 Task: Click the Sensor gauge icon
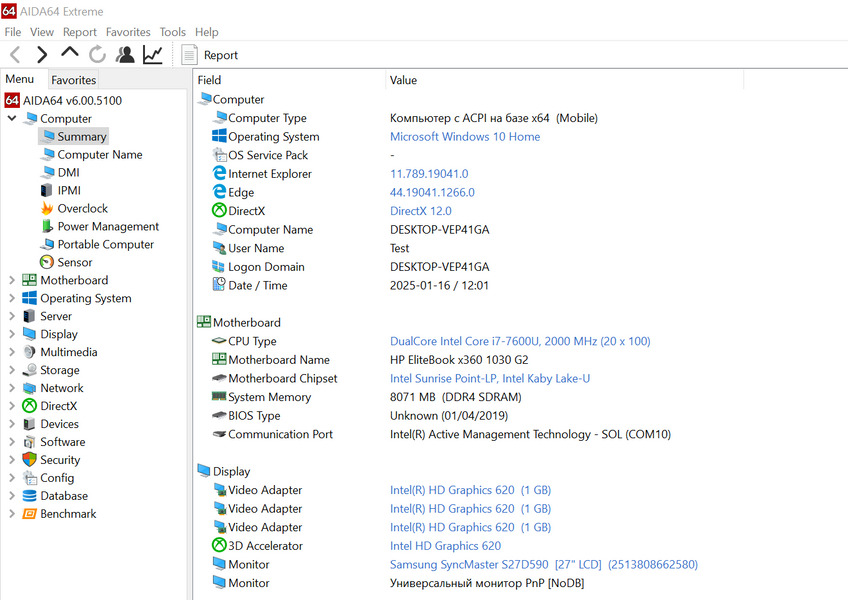click(x=48, y=262)
